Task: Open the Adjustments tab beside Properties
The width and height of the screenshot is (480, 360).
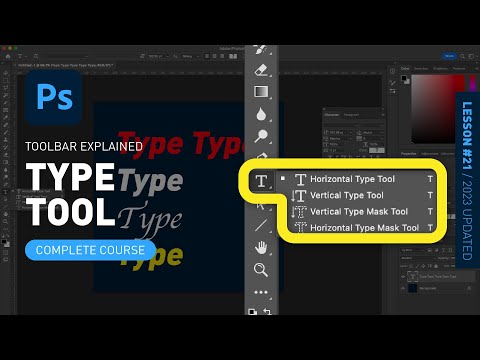Action: coord(429,154)
